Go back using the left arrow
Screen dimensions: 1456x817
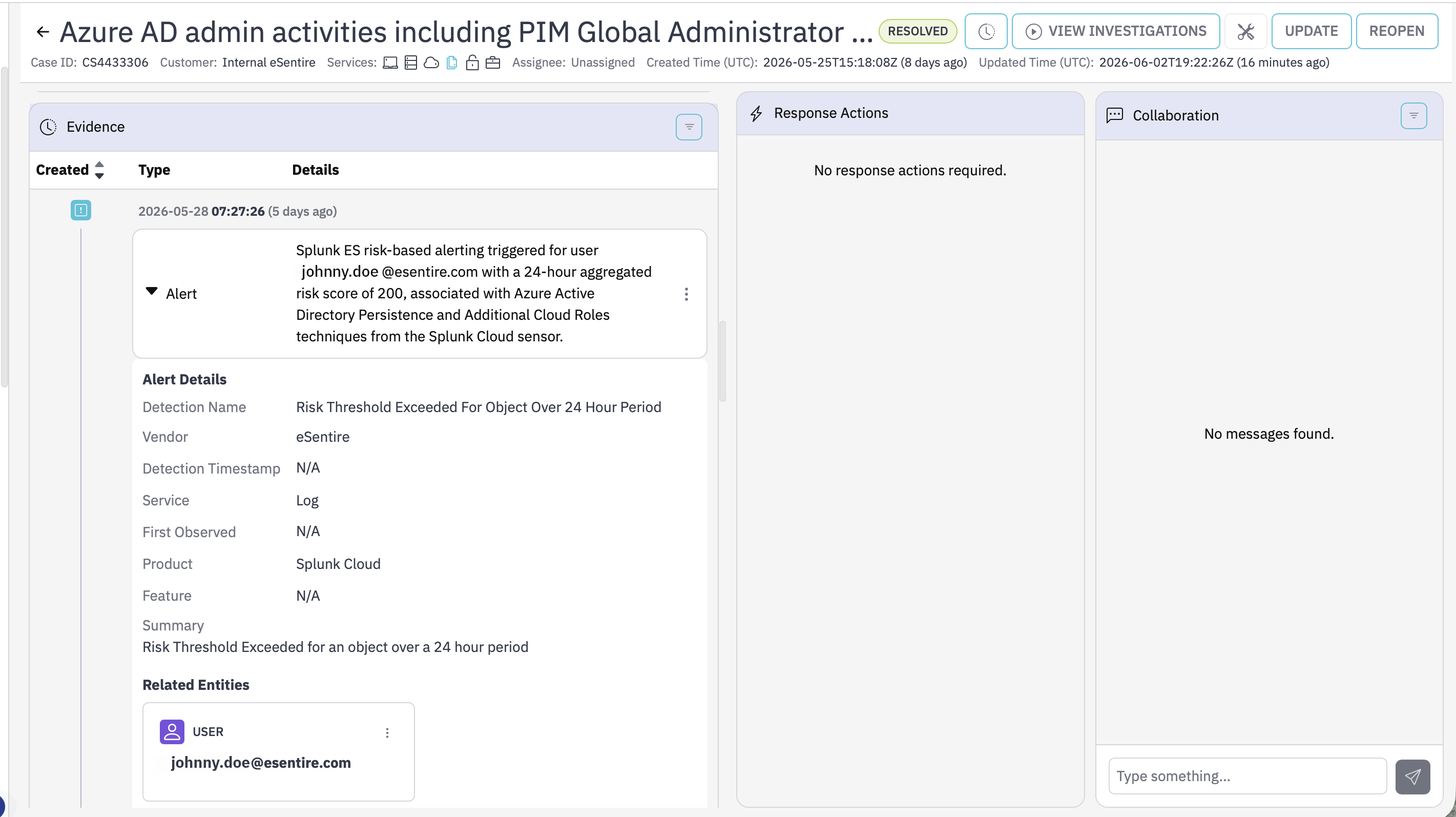(x=43, y=32)
